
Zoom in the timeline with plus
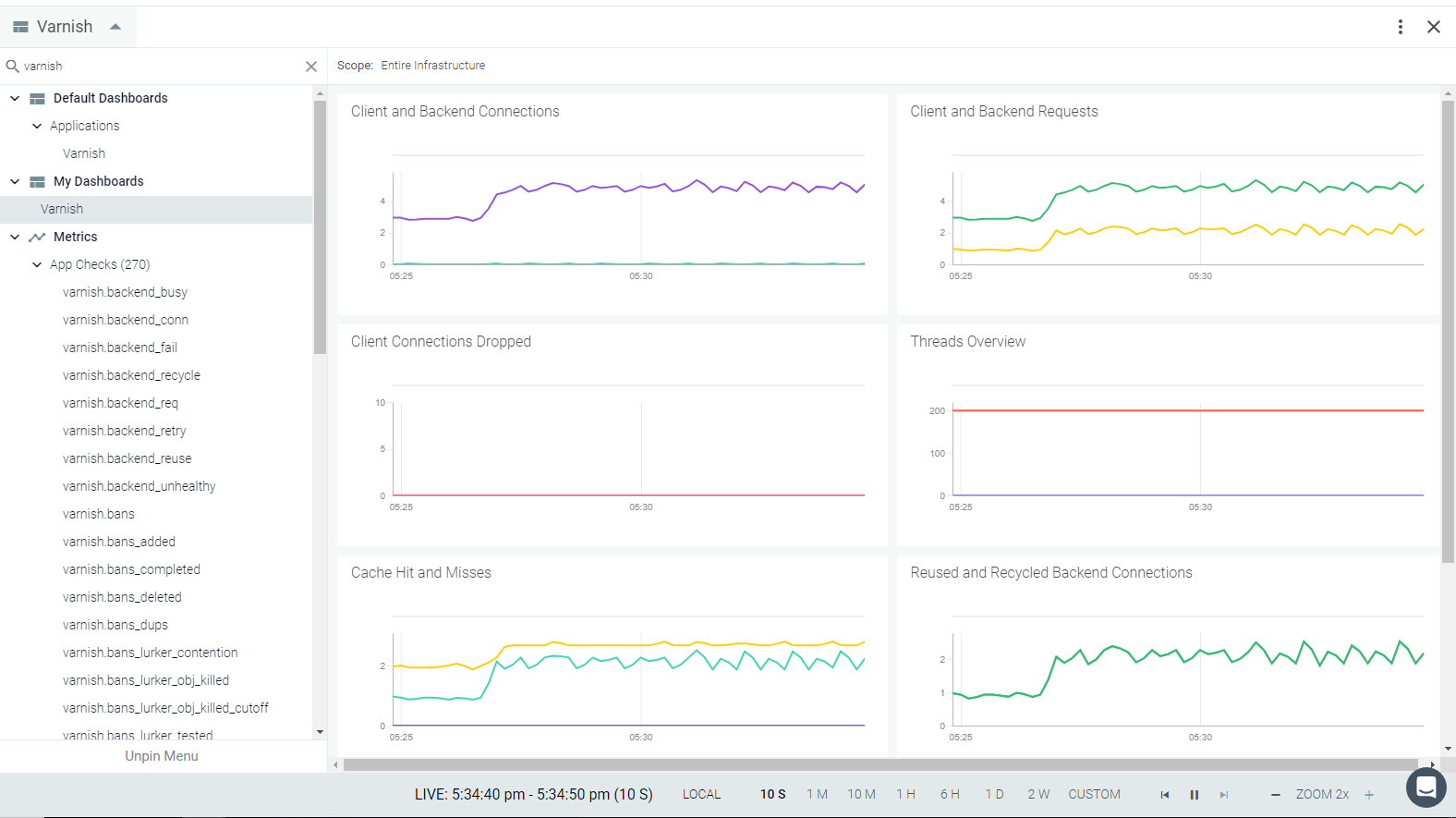[1369, 795]
